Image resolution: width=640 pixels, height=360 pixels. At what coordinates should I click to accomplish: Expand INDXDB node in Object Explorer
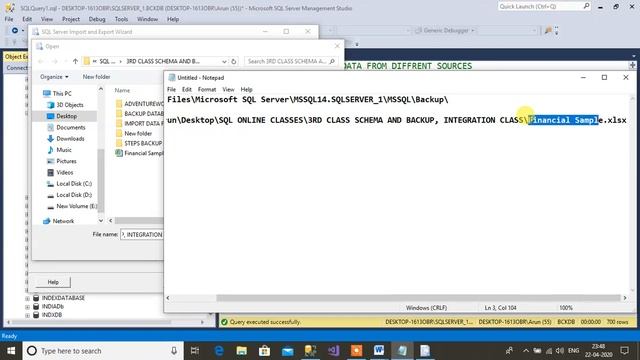coord(27,316)
